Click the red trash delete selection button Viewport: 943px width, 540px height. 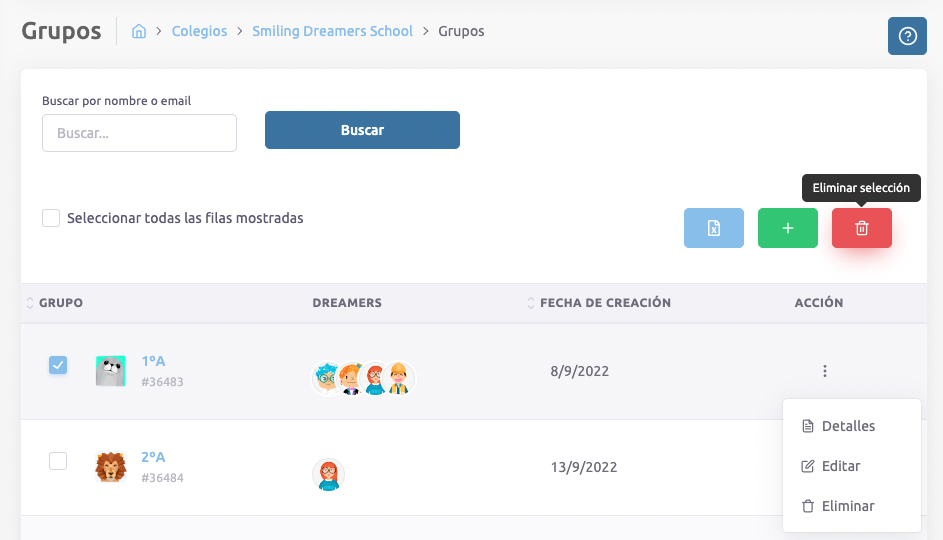coord(861,228)
